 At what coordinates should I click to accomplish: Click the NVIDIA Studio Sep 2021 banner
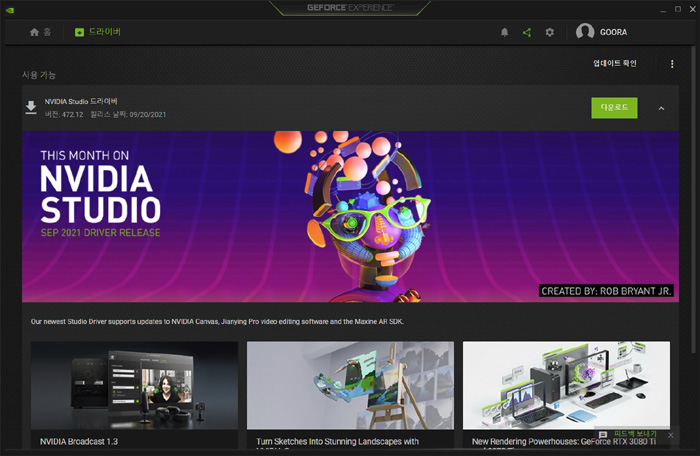pos(350,216)
